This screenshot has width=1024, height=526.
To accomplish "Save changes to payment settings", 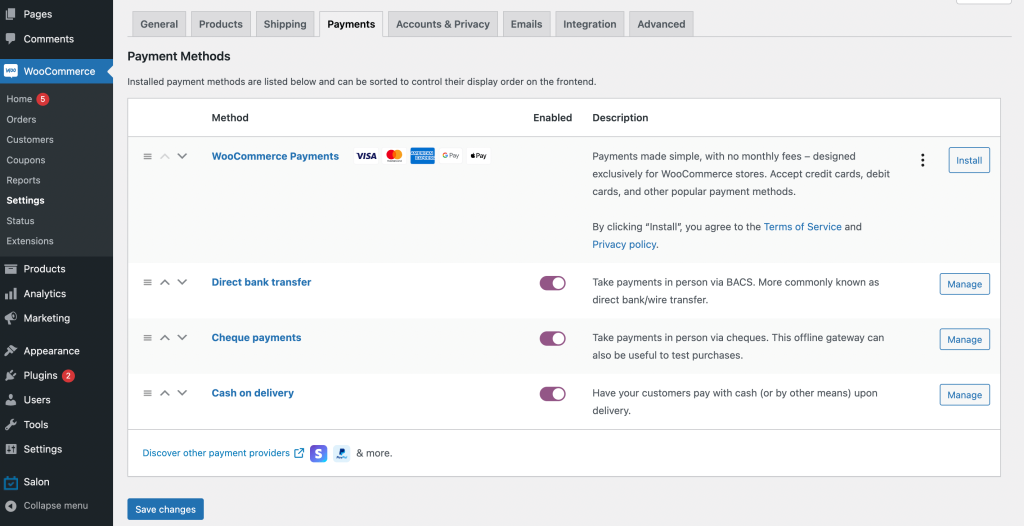I will 165,510.
